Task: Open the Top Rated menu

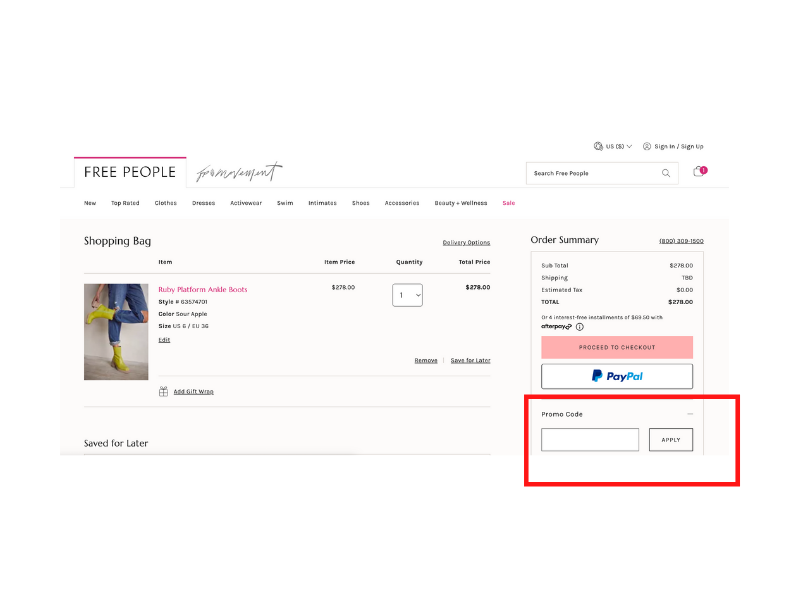Action: 125,203
